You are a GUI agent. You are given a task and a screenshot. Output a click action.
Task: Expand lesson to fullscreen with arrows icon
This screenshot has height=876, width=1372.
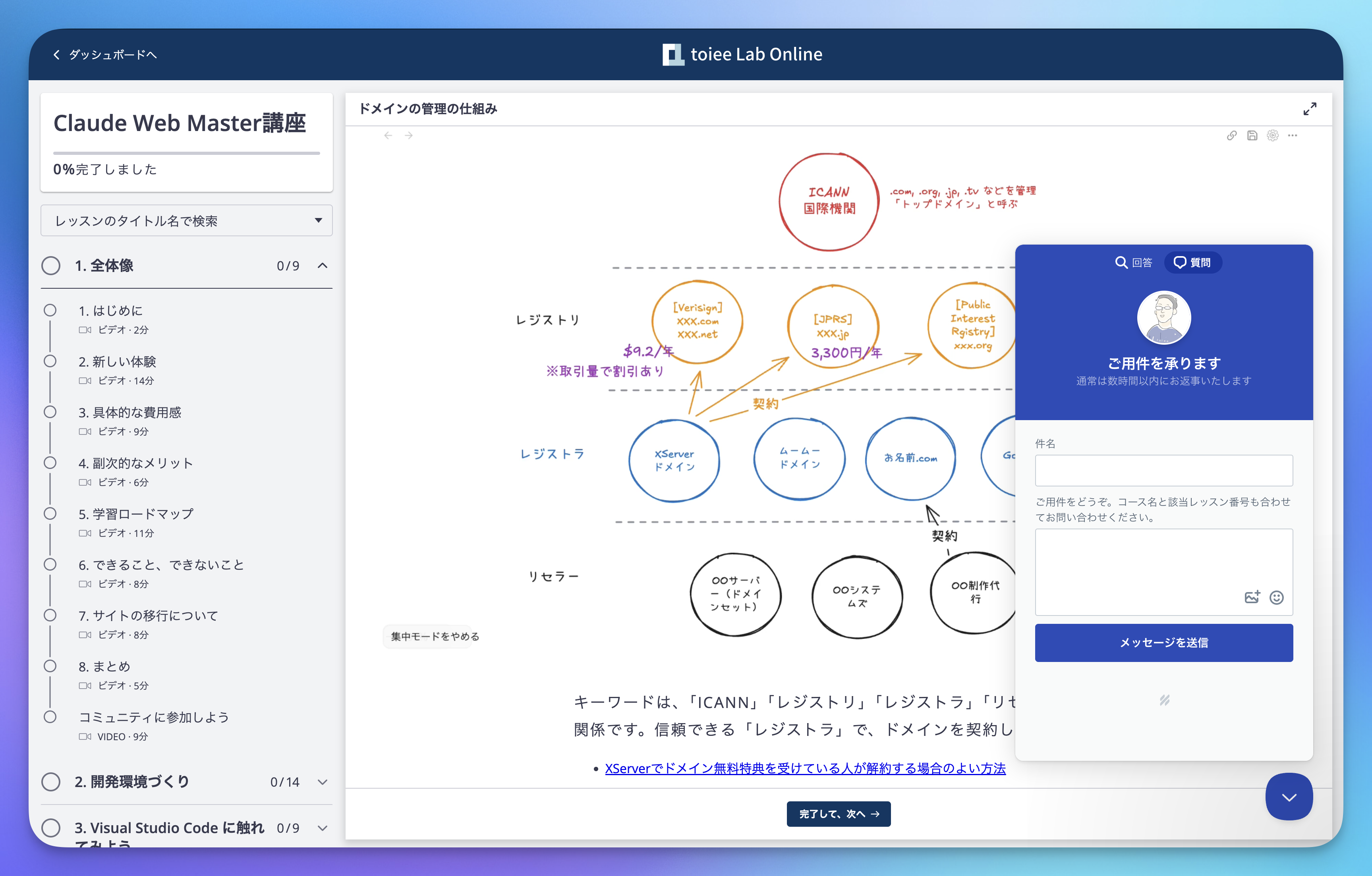[1310, 109]
